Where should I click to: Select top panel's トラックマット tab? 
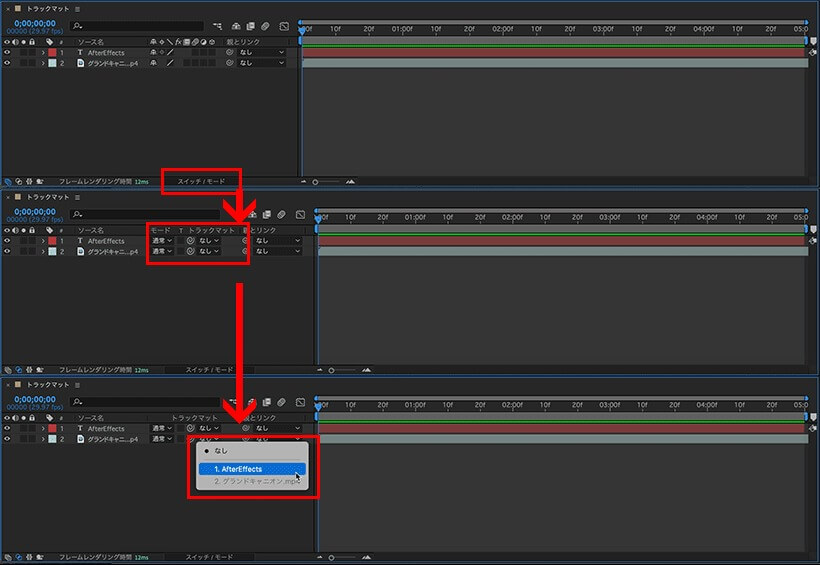click(48, 9)
